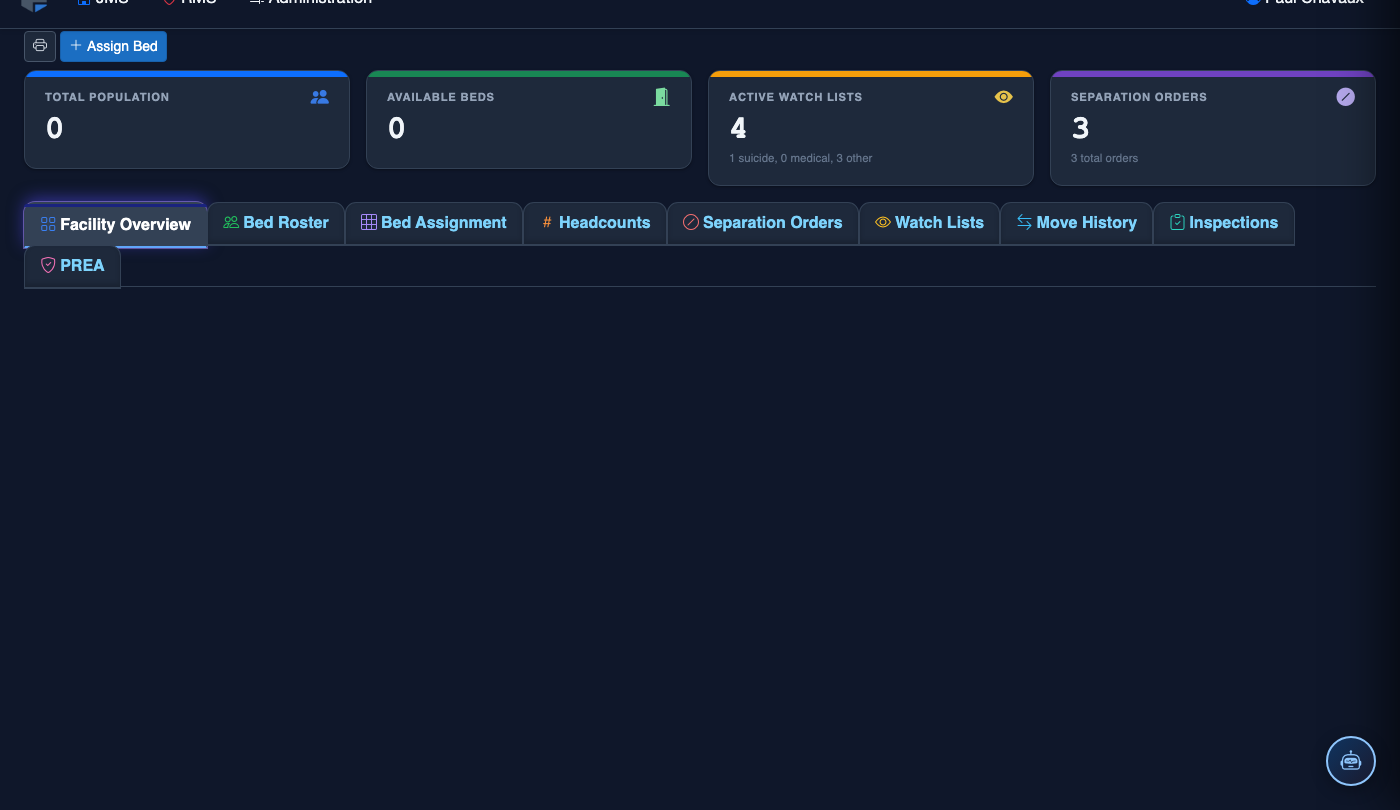
Task: Click the "TOTAL POPULATION" card label
Action: coord(107,97)
